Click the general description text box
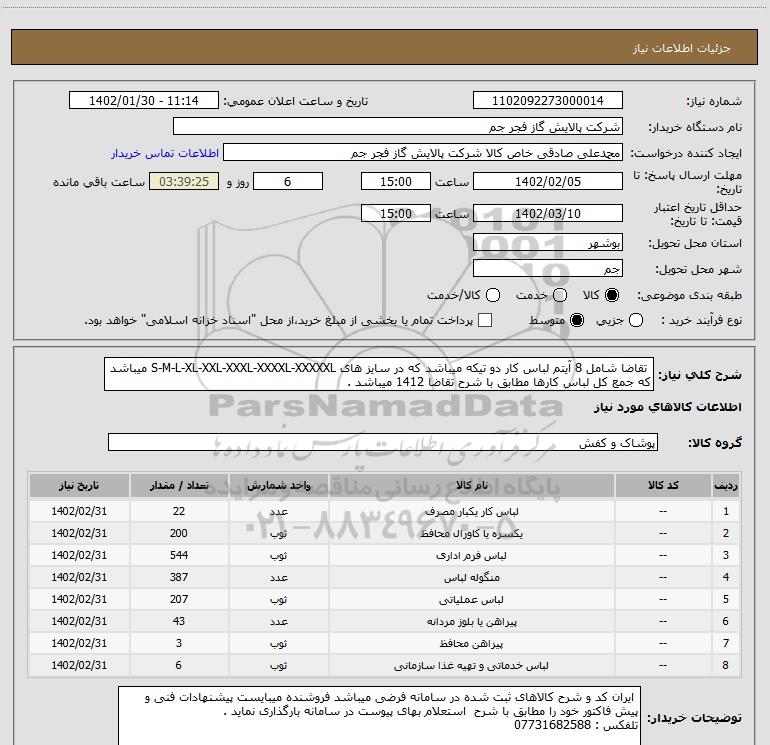 coord(379,374)
